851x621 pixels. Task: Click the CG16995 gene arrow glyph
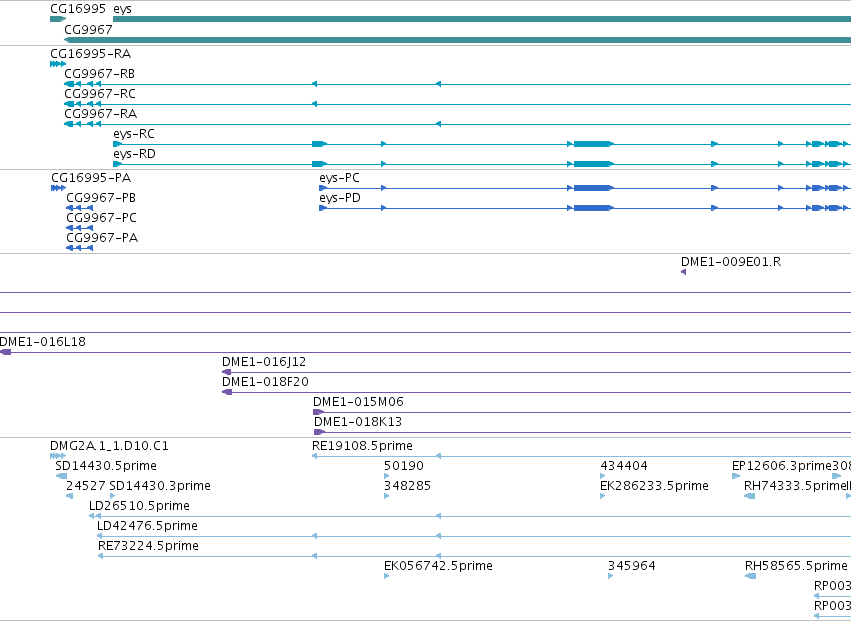[x=58, y=19]
